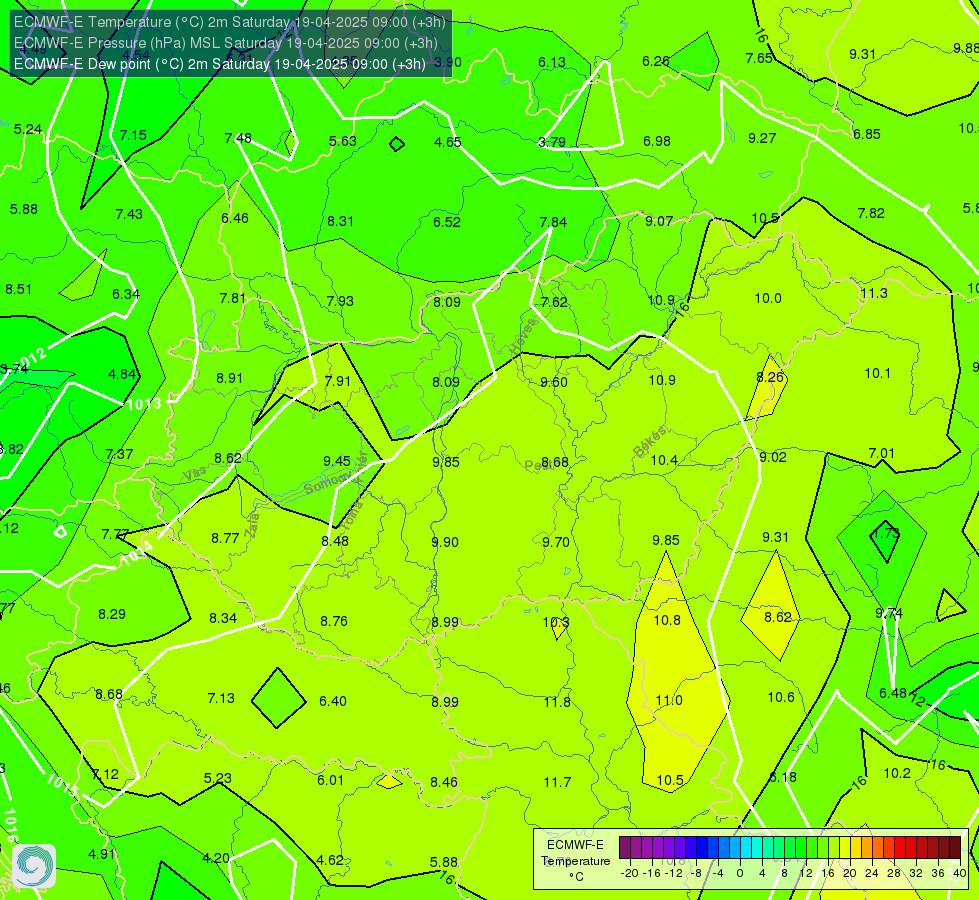The image size is (979, 900).
Task: Click the dew point value 11.7
Action: [557, 782]
